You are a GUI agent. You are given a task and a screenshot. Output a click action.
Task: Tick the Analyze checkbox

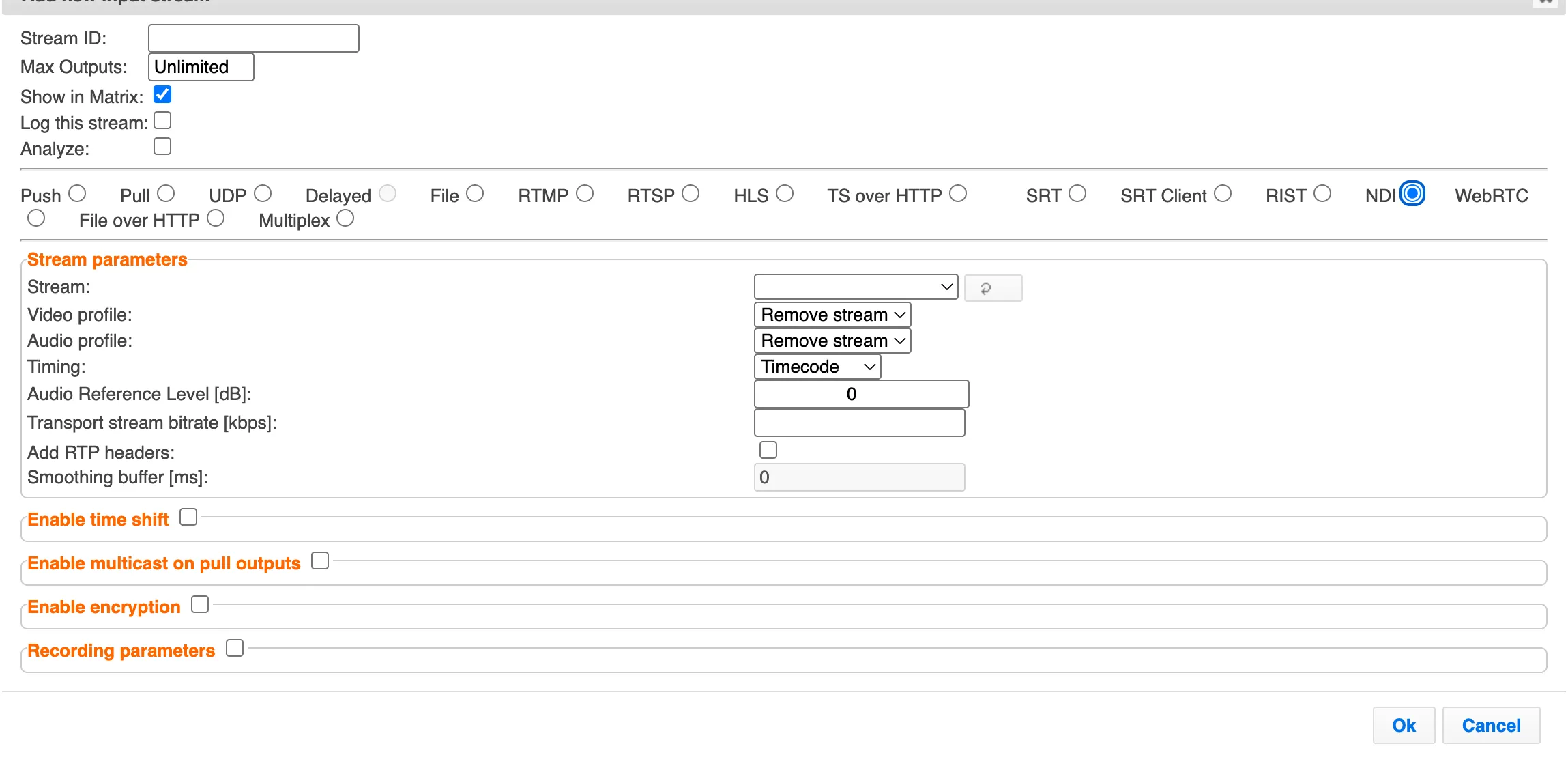point(162,146)
